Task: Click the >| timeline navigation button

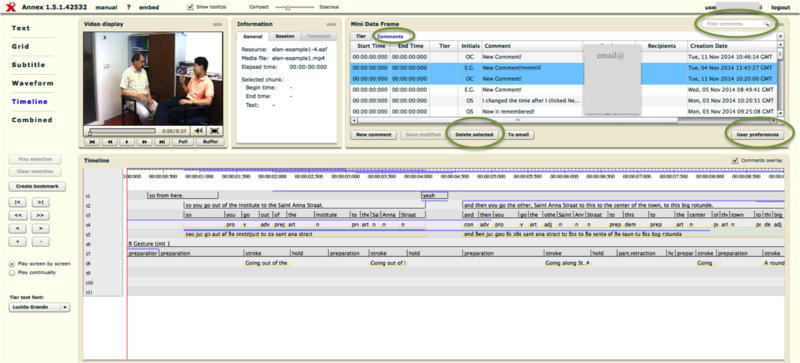Action: [x=41, y=203]
